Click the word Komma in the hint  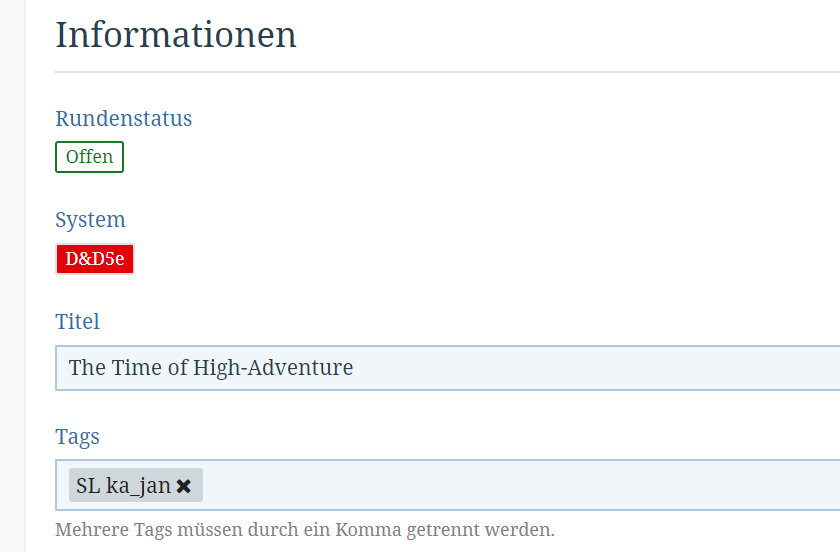[x=375, y=529]
